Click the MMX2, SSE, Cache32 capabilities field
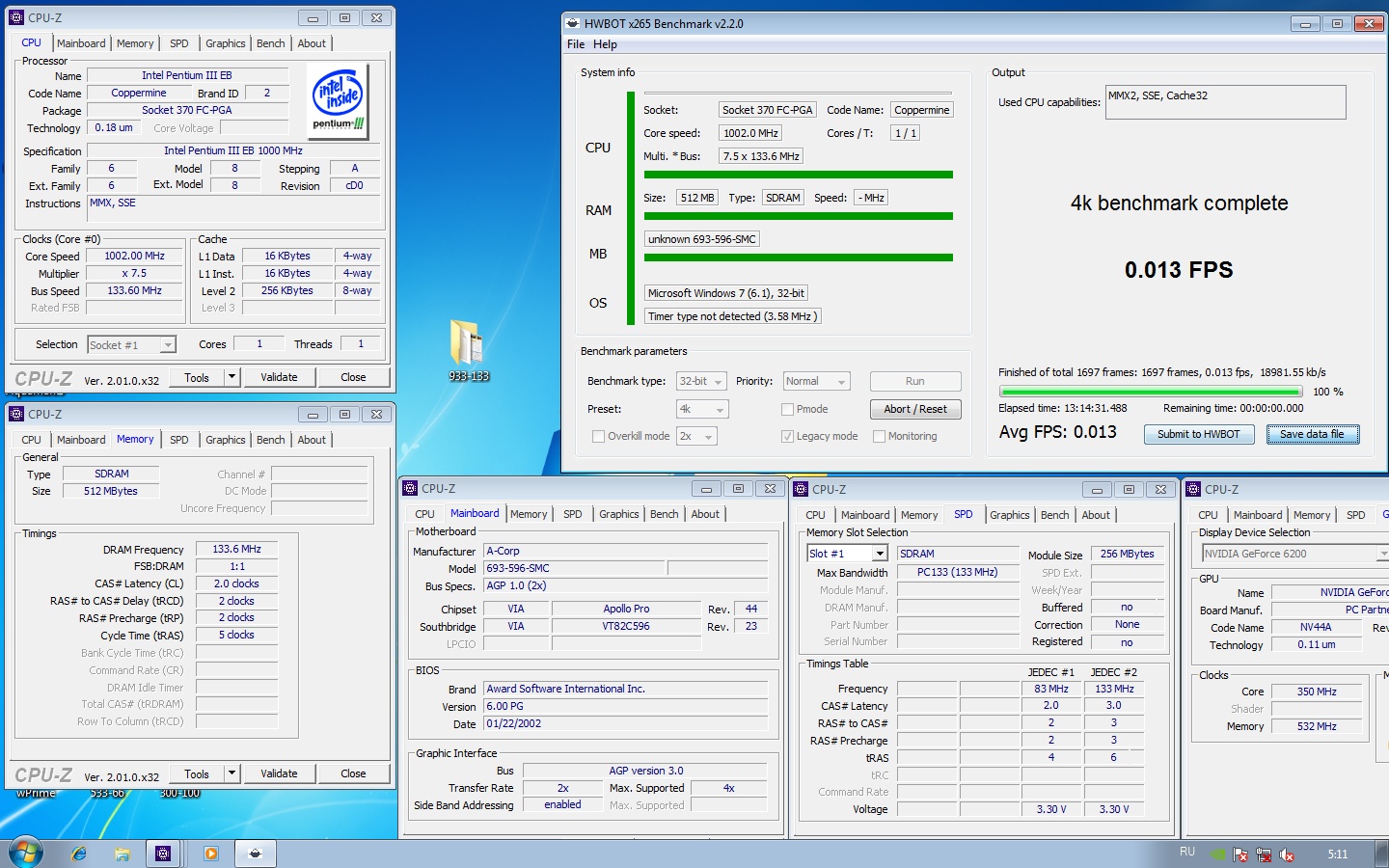The width and height of the screenshot is (1389, 868). point(1225,102)
